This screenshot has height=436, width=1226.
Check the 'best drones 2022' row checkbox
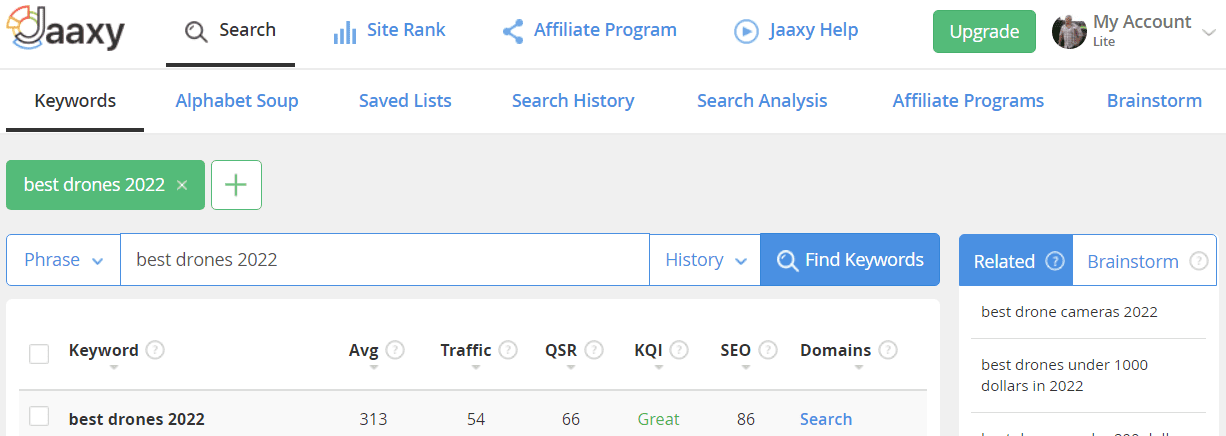(x=39, y=417)
